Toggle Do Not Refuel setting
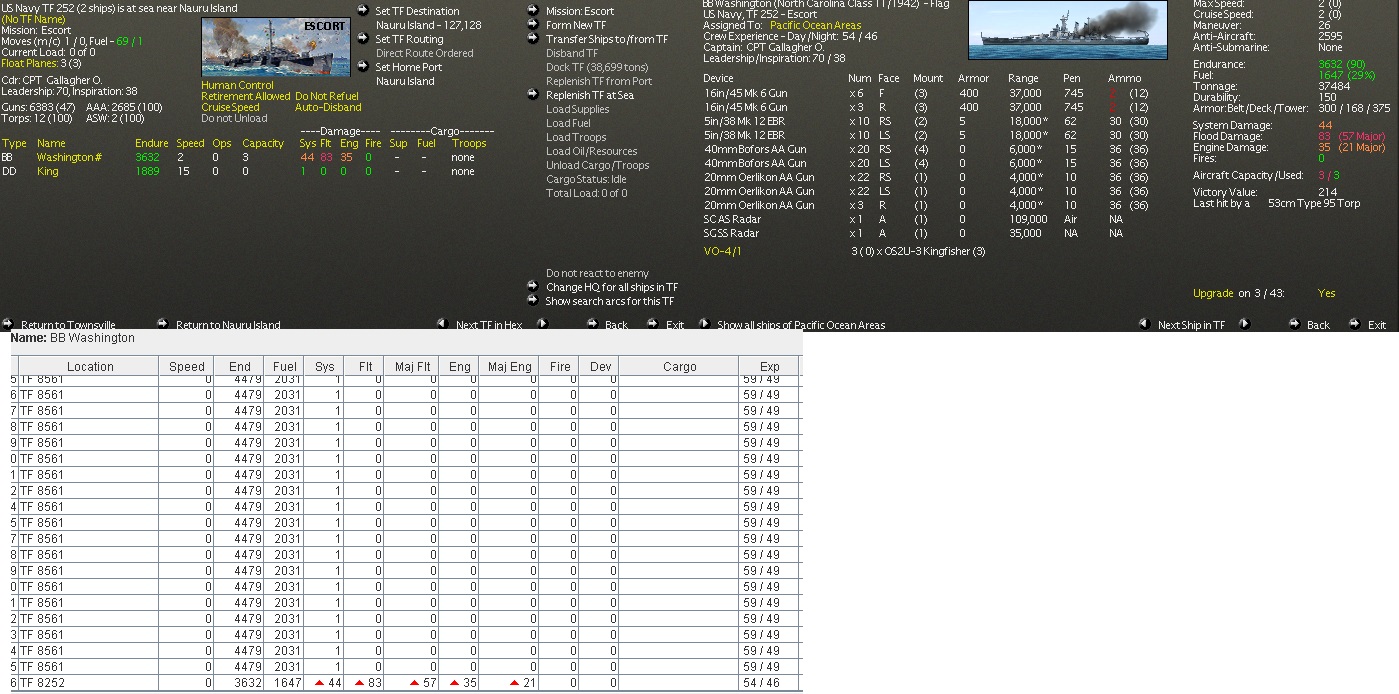The width and height of the screenshot is (1399, 694). coord(327,96)
